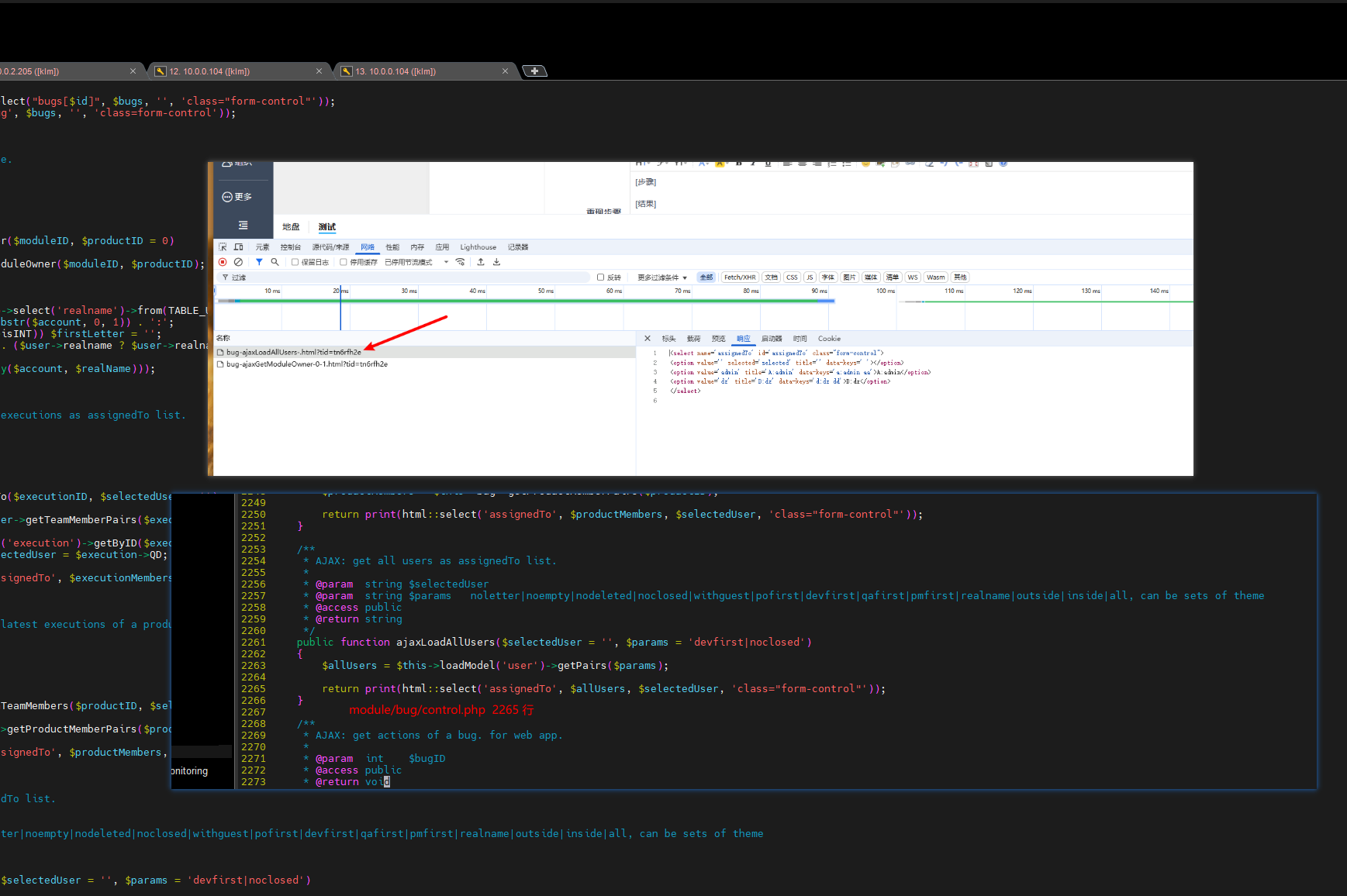Switch to the Lighthouse DevTools tab
This screenshot has height=896, width=1347.
coord(478,247)
